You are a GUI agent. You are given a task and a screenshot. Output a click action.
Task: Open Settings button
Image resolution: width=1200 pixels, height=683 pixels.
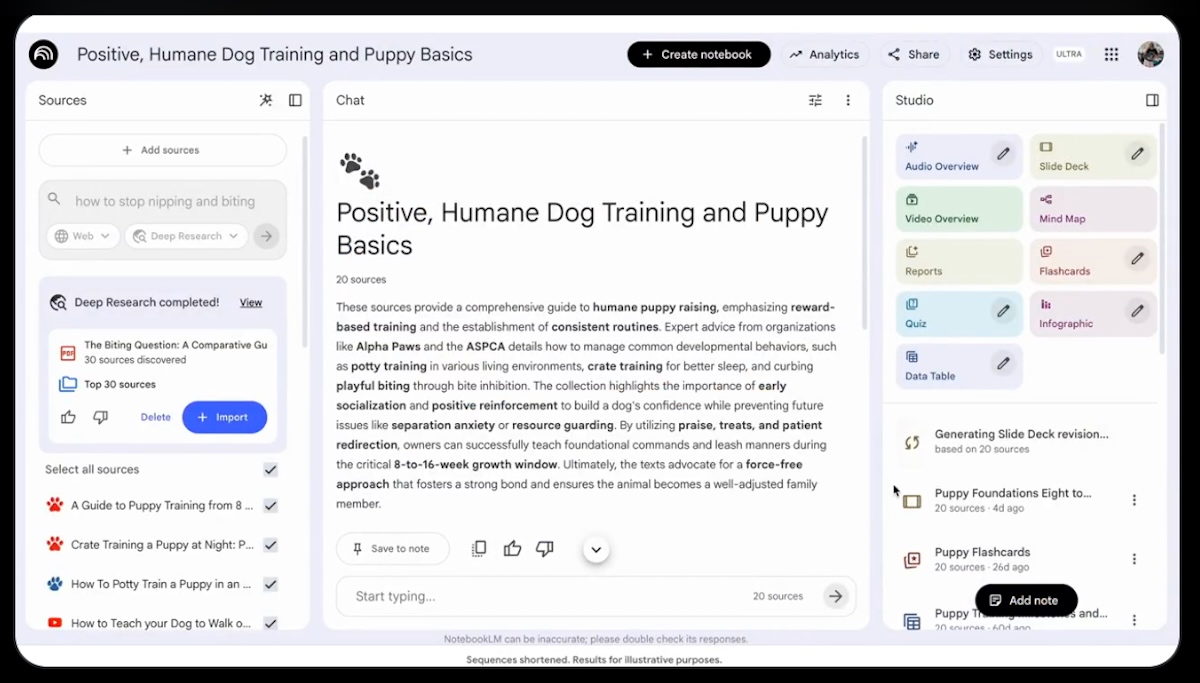[x=1000, y=54]
